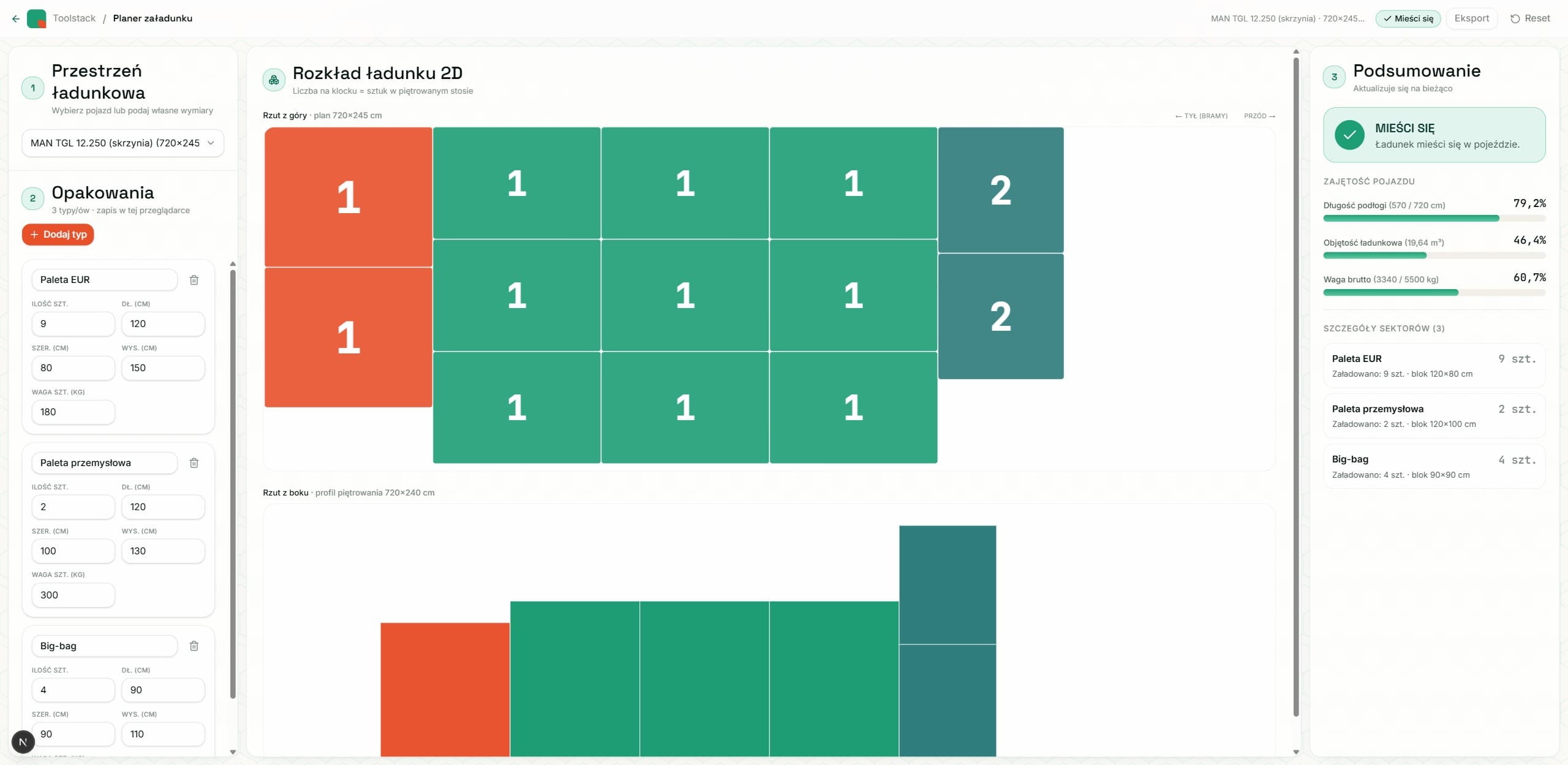Delete the Big-bag packaging type

click(x=194, y=646)
